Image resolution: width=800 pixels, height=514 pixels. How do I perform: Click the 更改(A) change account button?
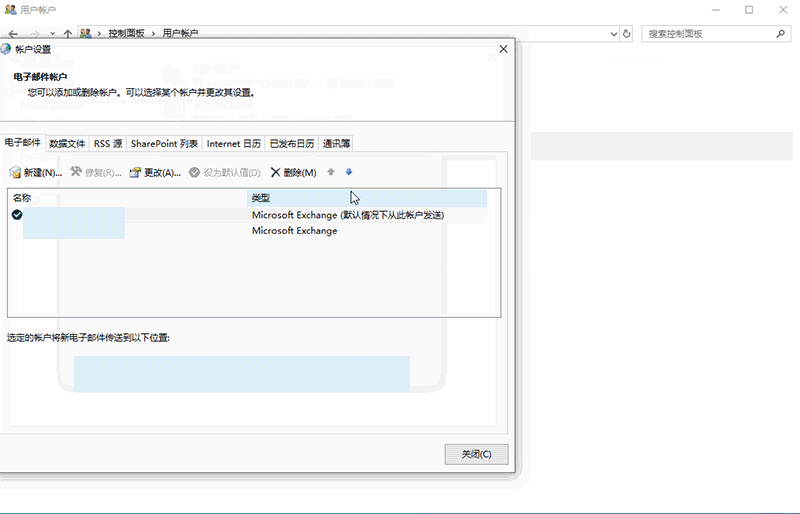pos(155,173)
